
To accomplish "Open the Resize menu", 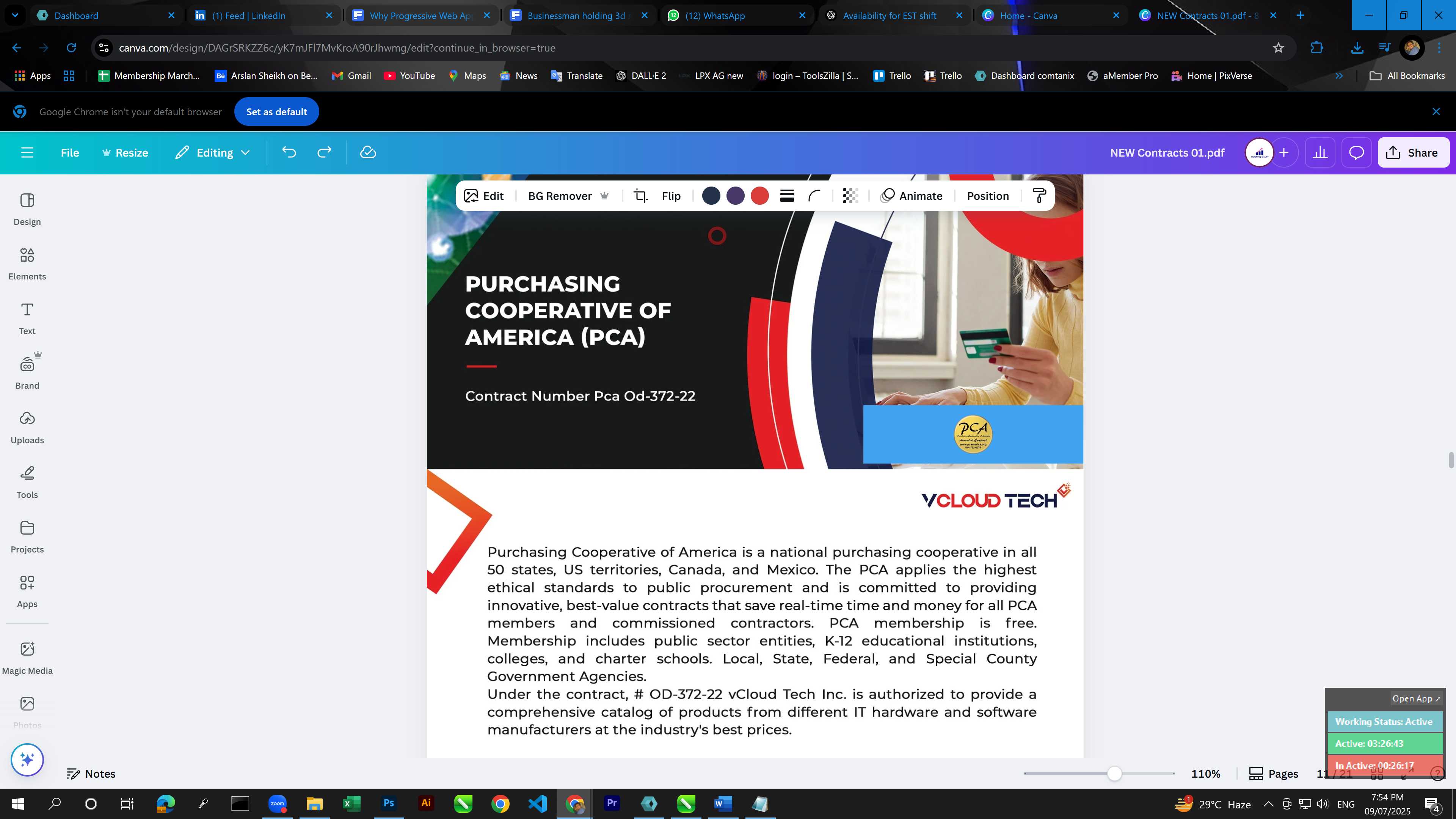I will pyautogui.click(x=125, y=152).
